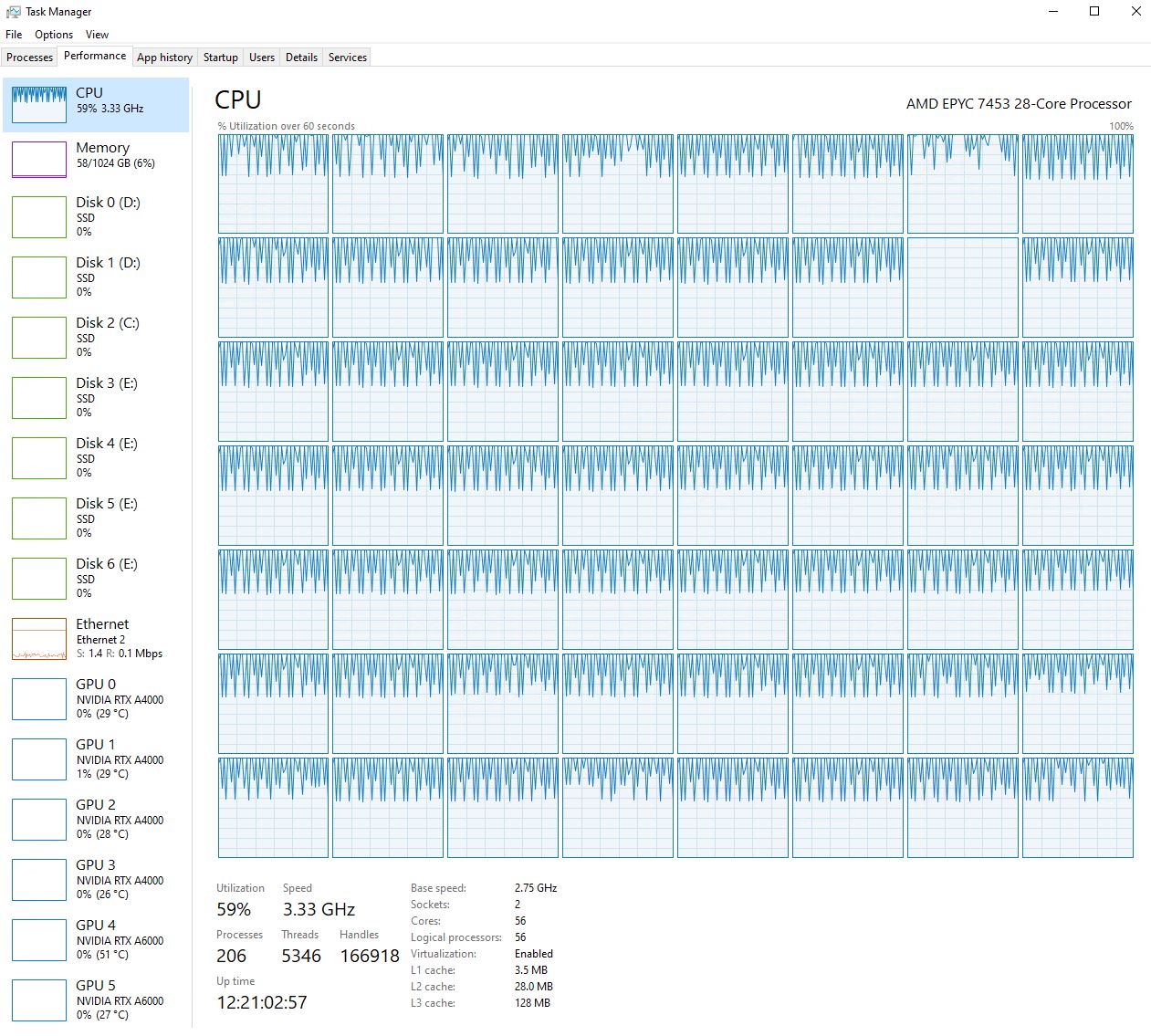Check Disk 6 (E:) utilization
The image size is (1151, 1036).
coord(96,578)
